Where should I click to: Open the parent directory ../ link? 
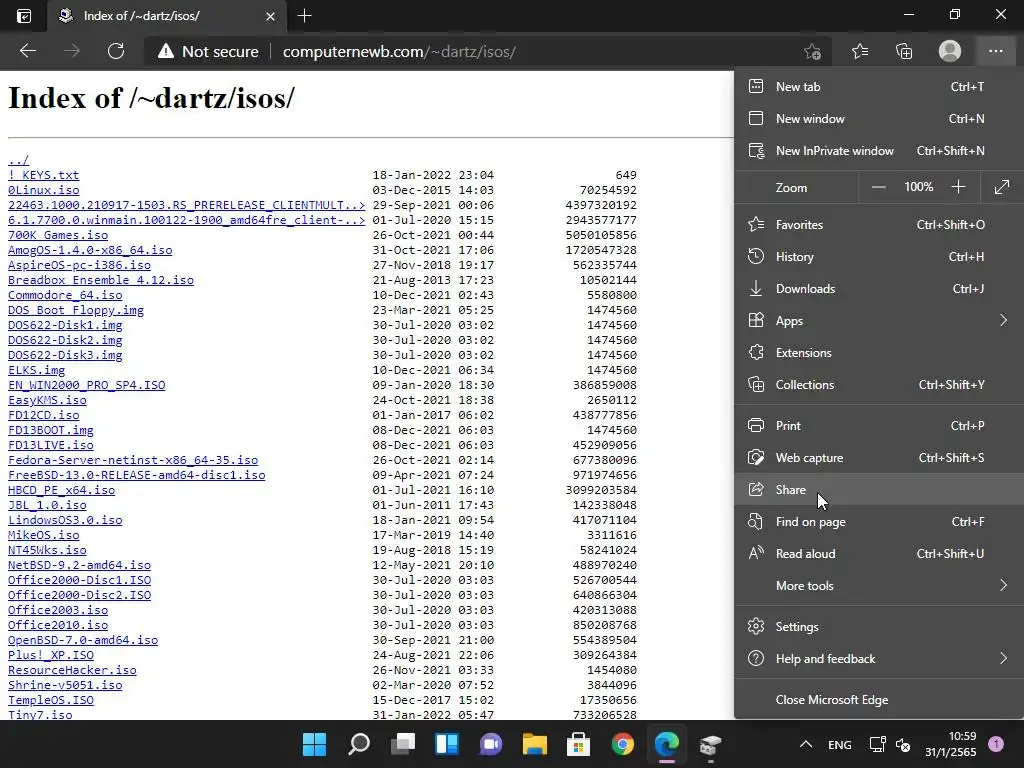pyautogui.click(x=18, y=160)
